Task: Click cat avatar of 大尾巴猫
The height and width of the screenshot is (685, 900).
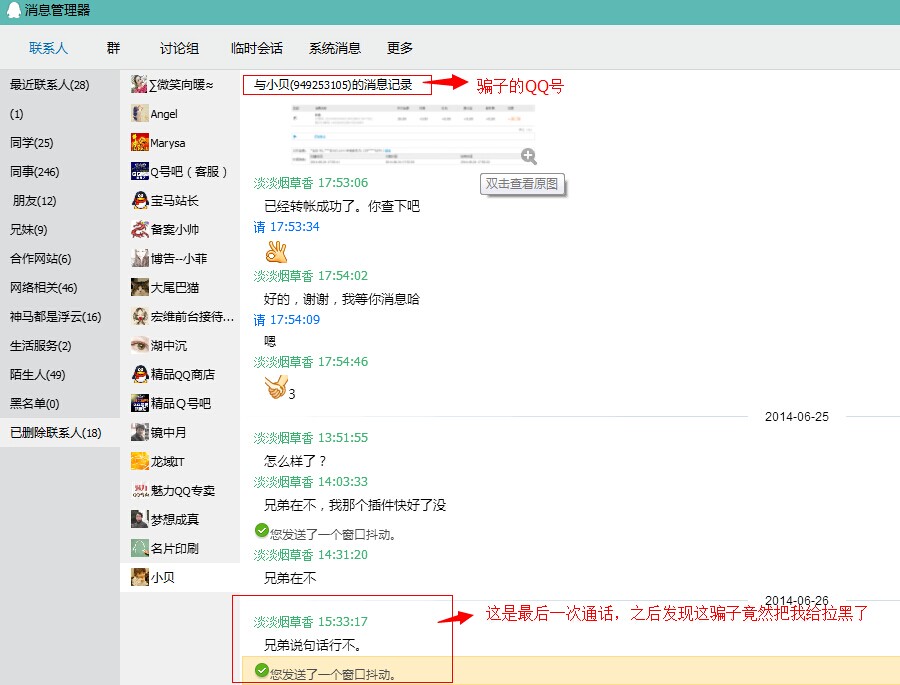Action: point(139,287)
